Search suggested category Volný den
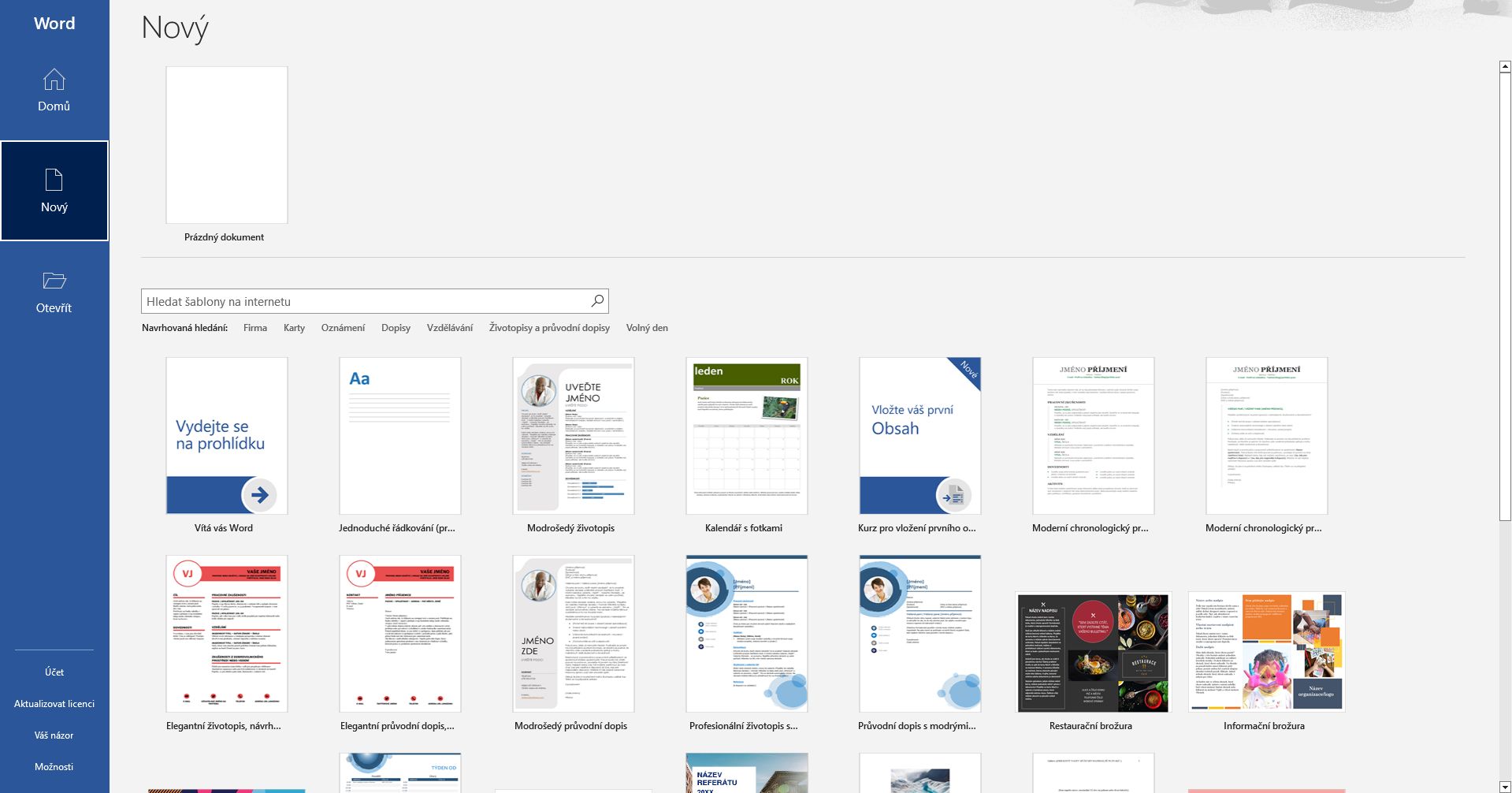This screenshot has height=793, width=1512. pos(647,328)
